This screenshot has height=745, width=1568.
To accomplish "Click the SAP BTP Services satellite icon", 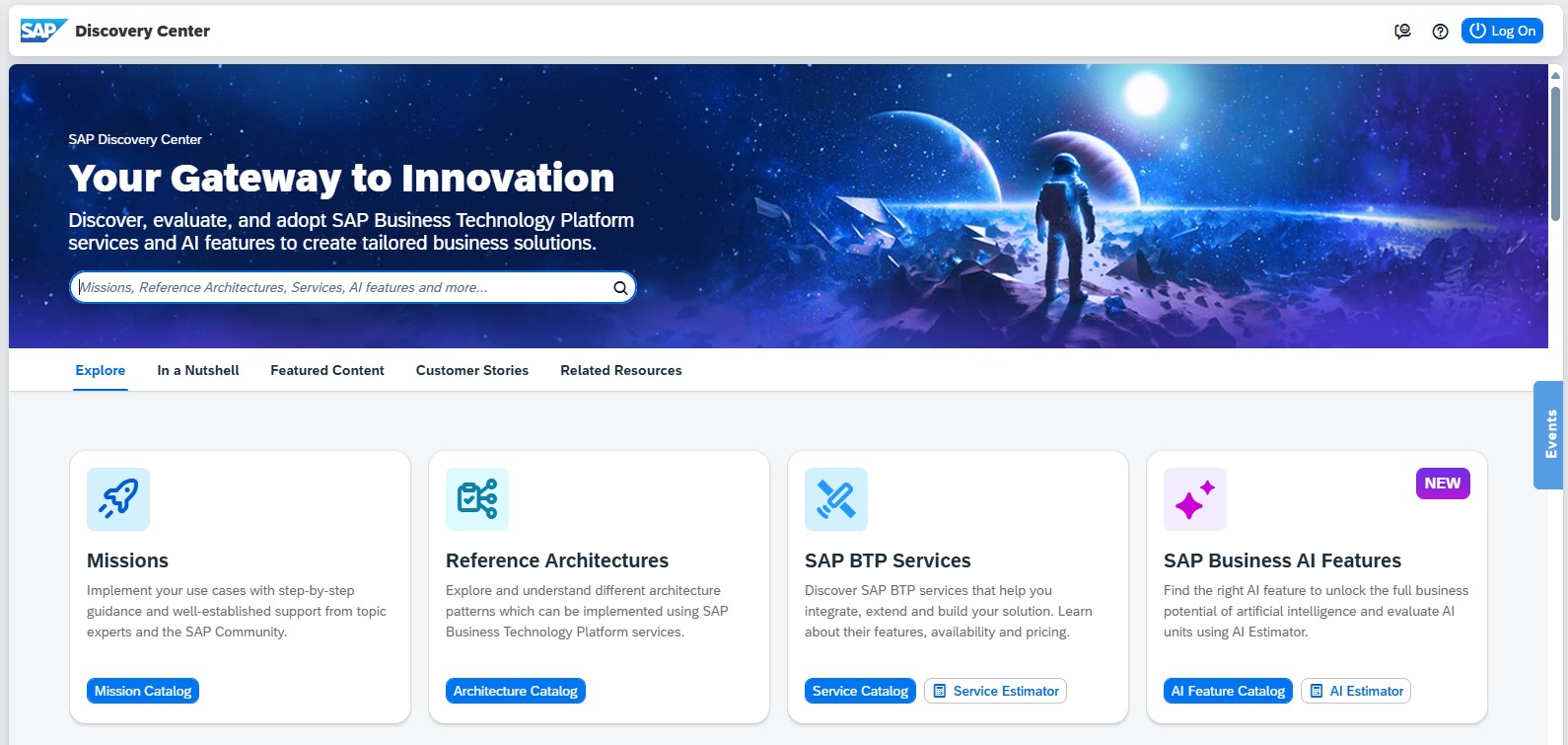I will tap(836, 499).
